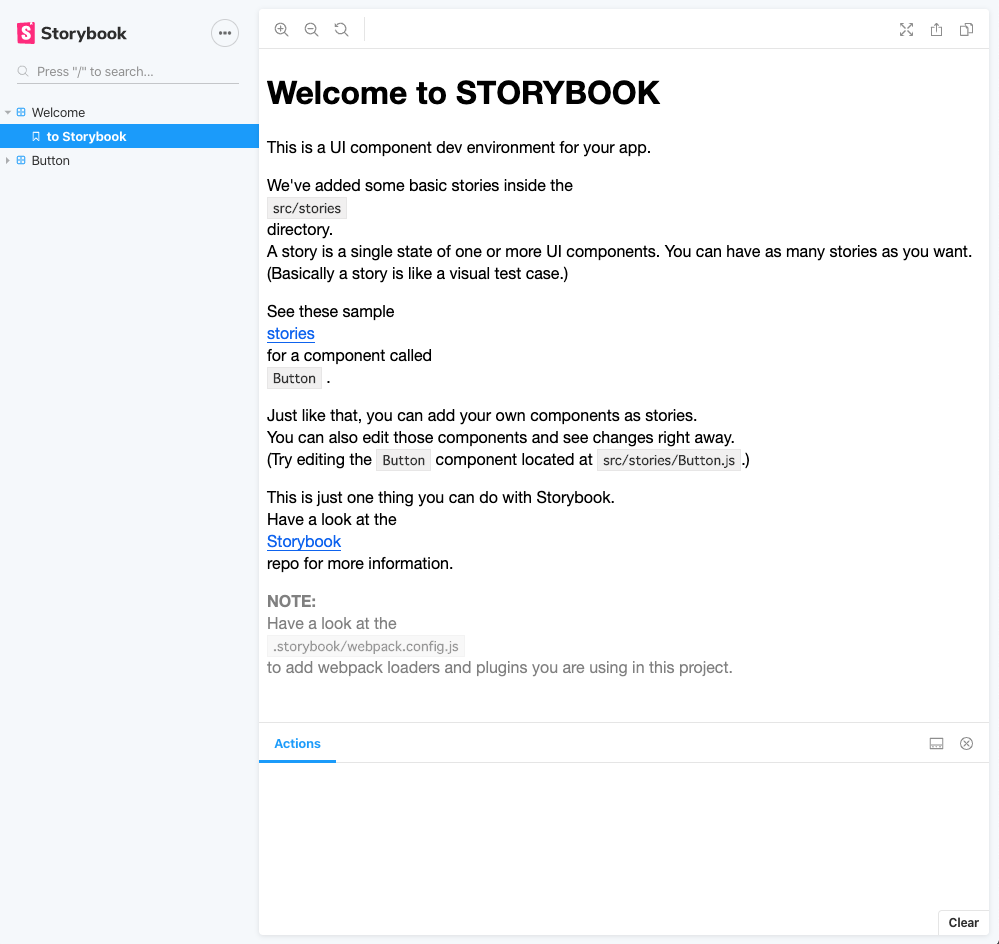Click the 'src/stories/Button.js' code text
This screenshot has width=999, height=944.
[x=669, y=461]
